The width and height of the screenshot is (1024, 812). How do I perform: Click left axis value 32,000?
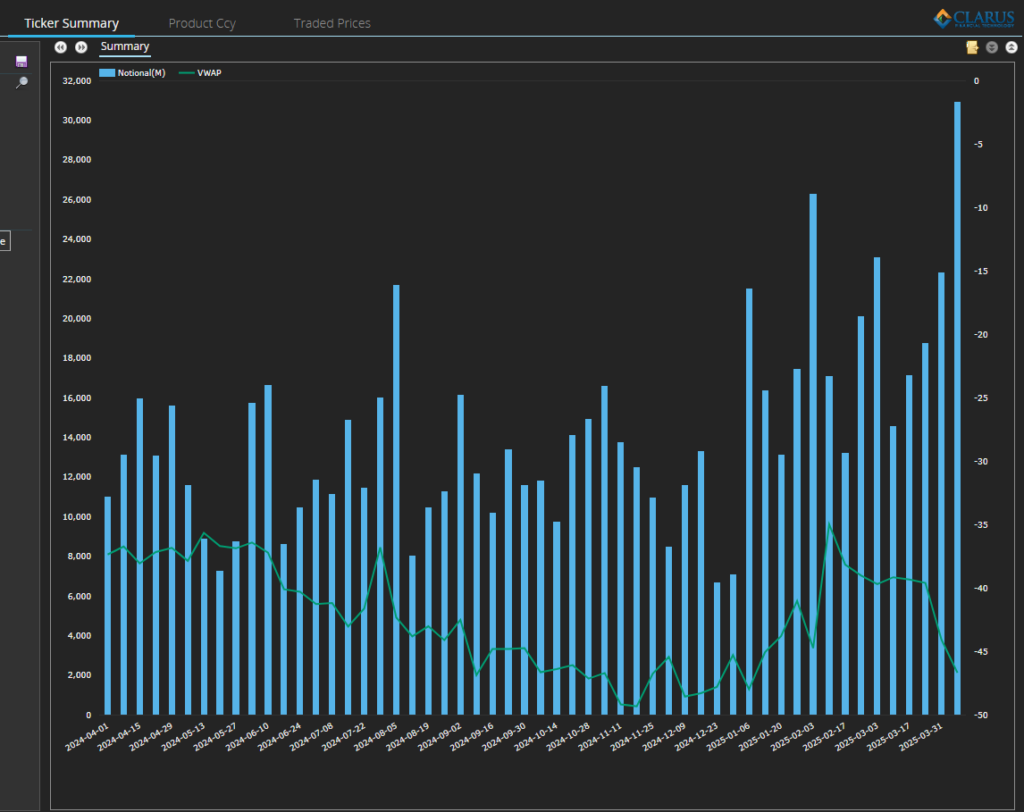click(76, 81)
